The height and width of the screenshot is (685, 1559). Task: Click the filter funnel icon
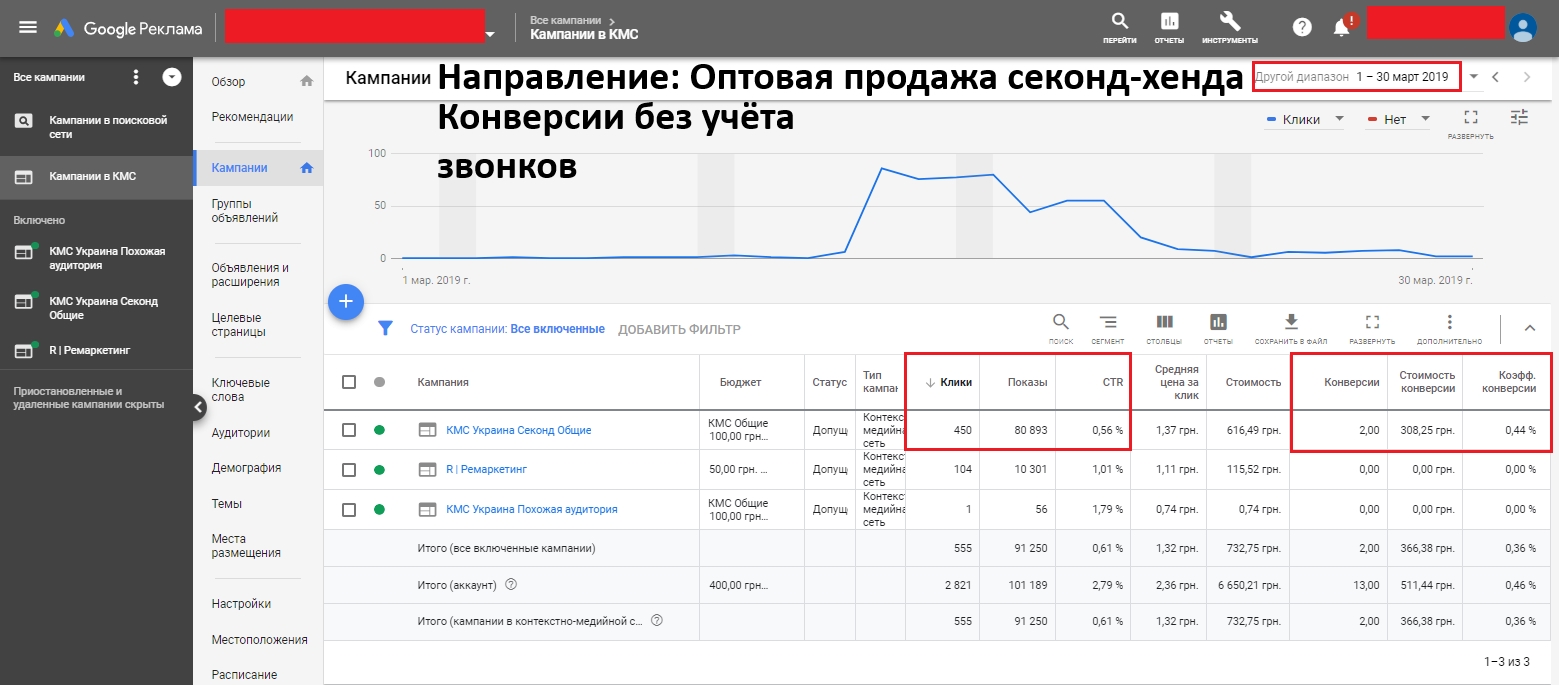tap(385, 329)
